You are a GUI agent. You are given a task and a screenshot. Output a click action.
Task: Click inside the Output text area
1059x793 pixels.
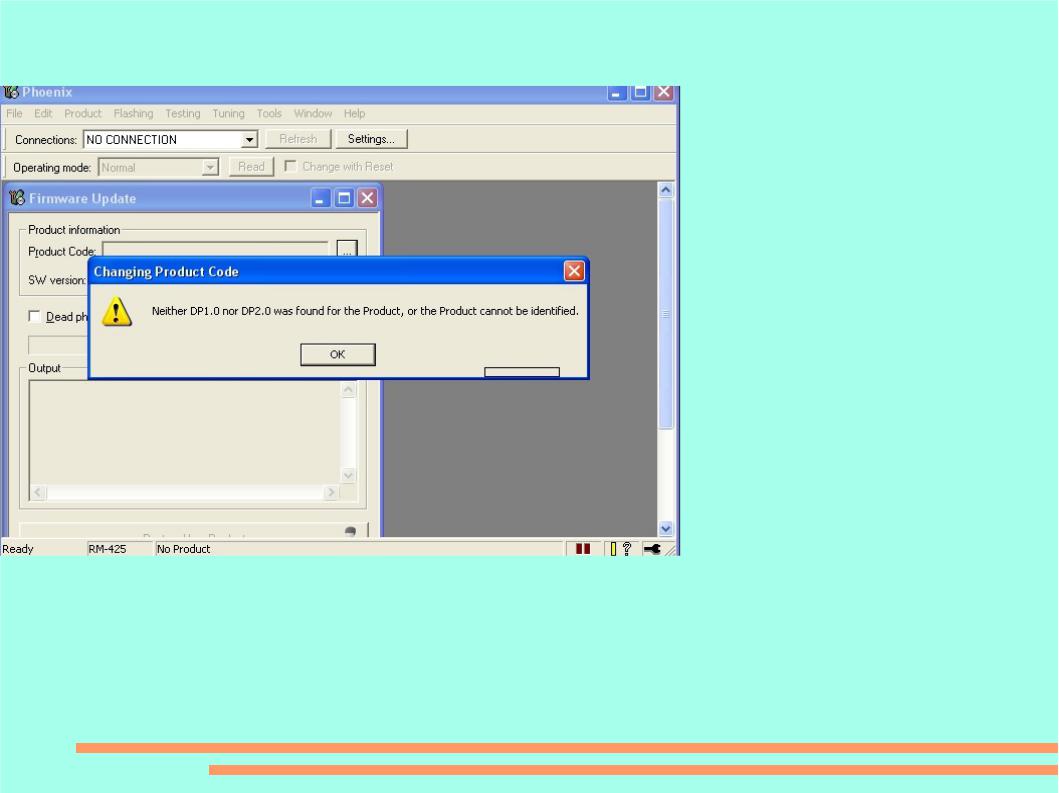click(x=185, y=432)
